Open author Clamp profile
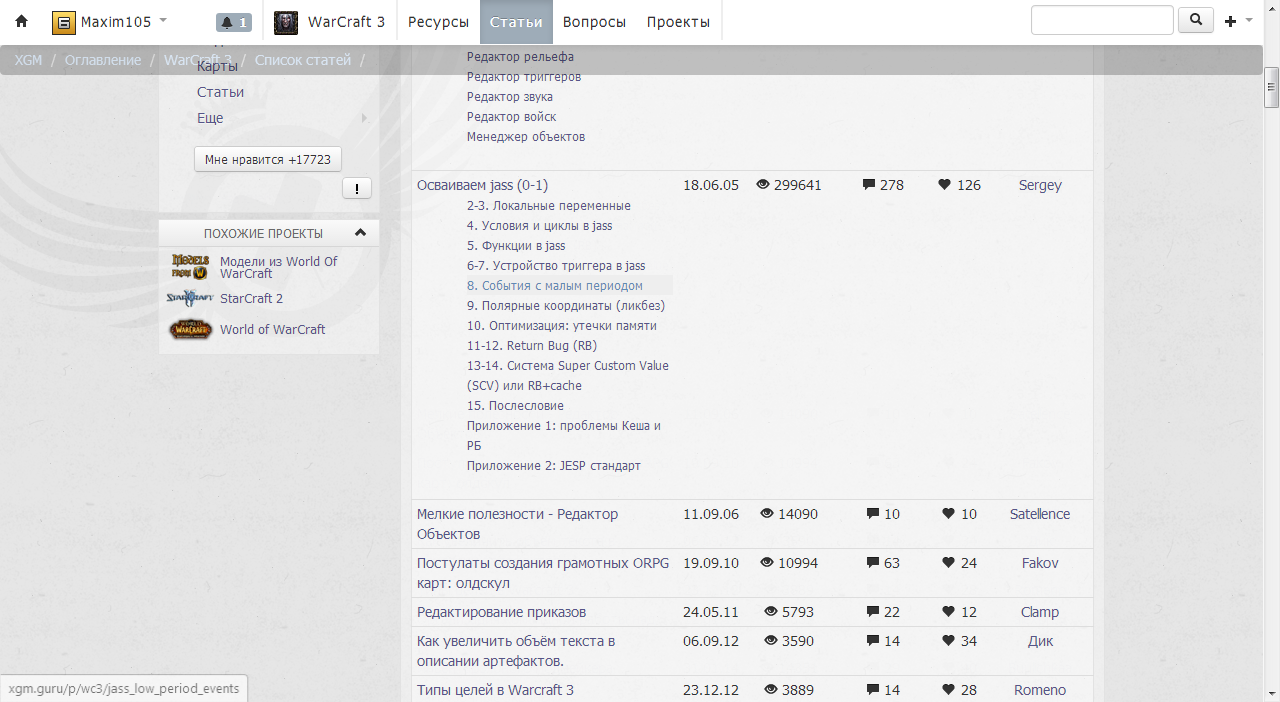The width and height of the screenshot is (1280, 702). [x=1040, y=612]
